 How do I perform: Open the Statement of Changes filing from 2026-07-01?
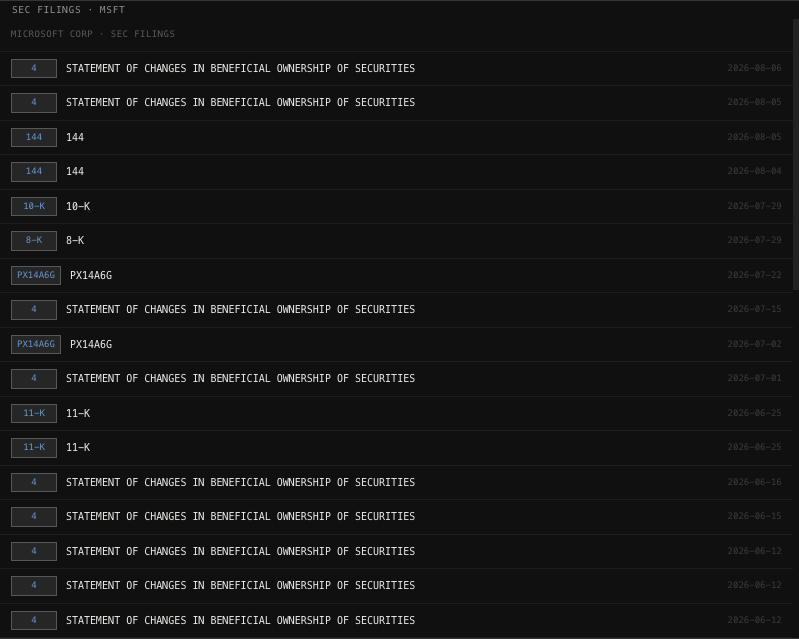(240, 378)
